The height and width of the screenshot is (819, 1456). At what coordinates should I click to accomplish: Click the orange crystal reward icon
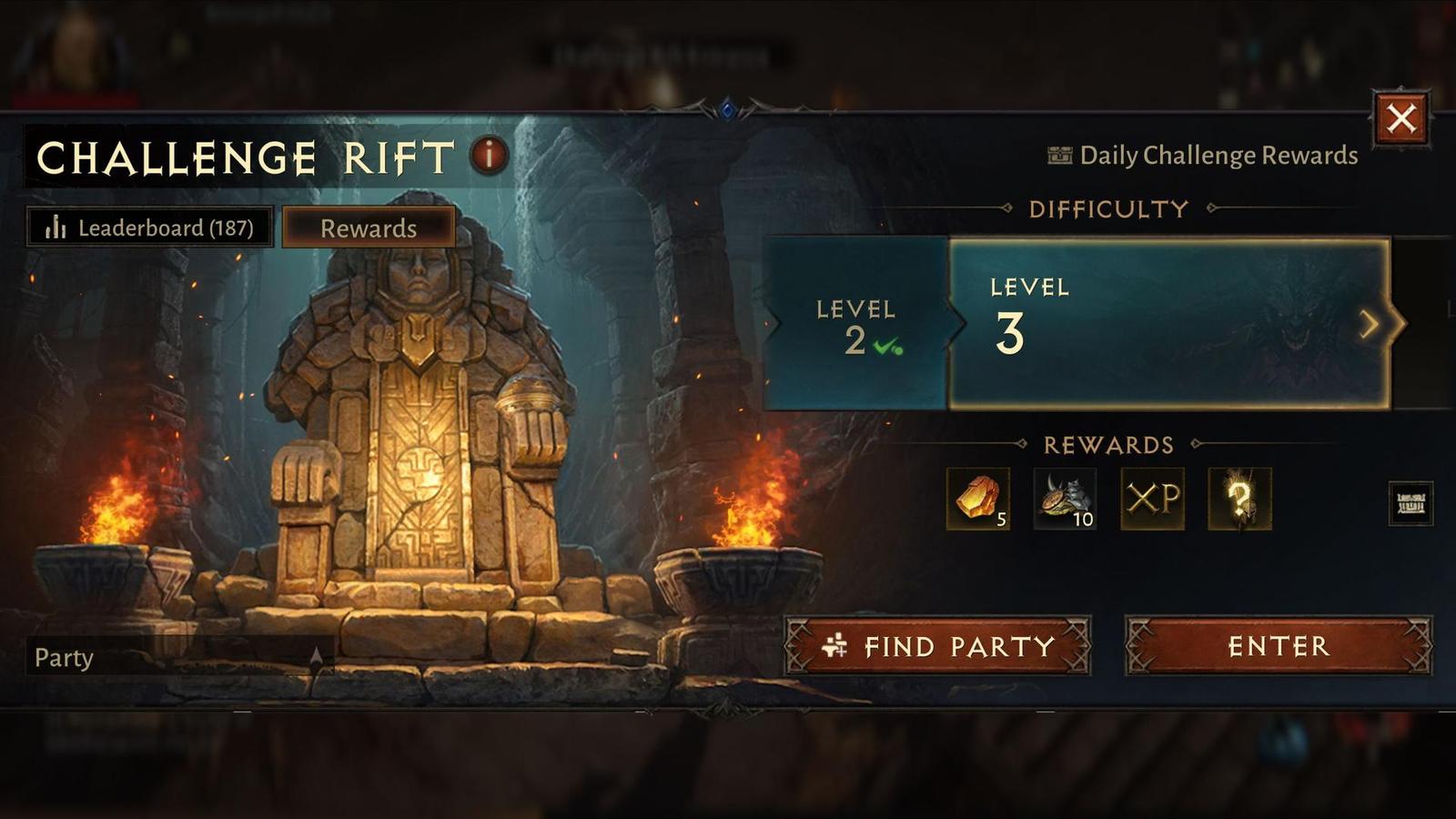[978, 499]
